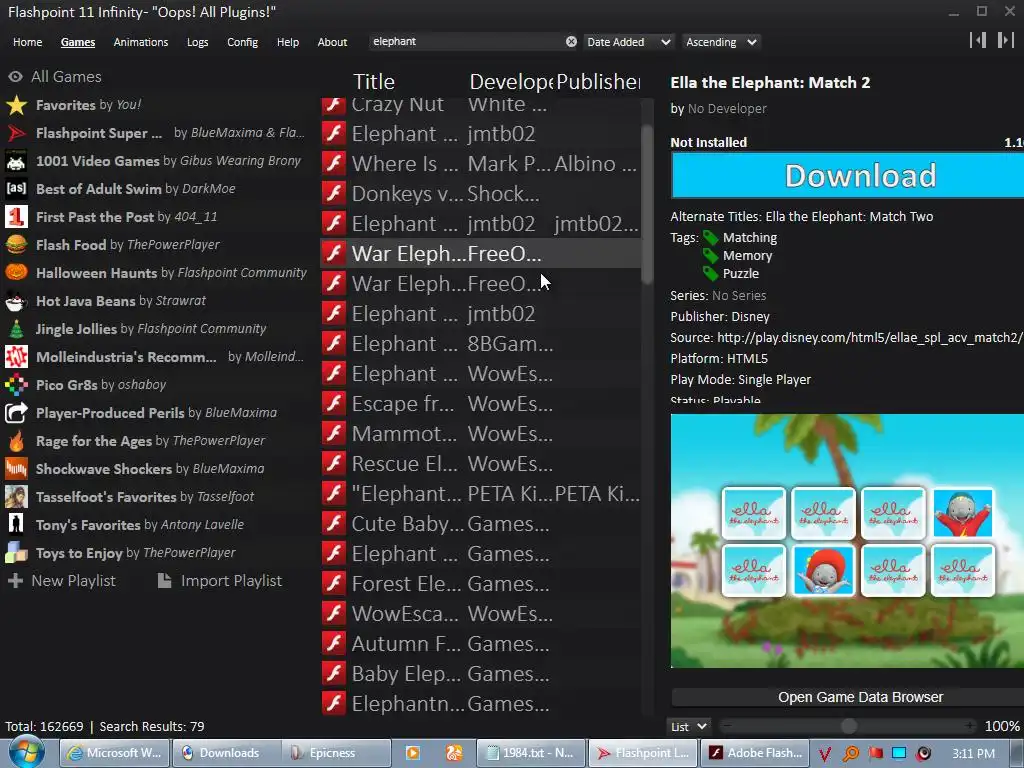1024x768 pixels.
Task: Open Shockwave Shockers playlist icon
Action: (x=16, y=469)
